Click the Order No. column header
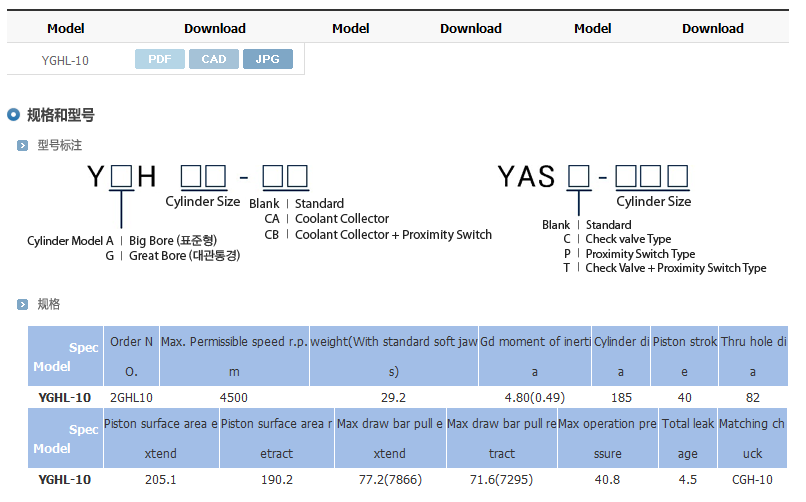Image resolution: width=806 pixels, height=502 pixels. 131,356
